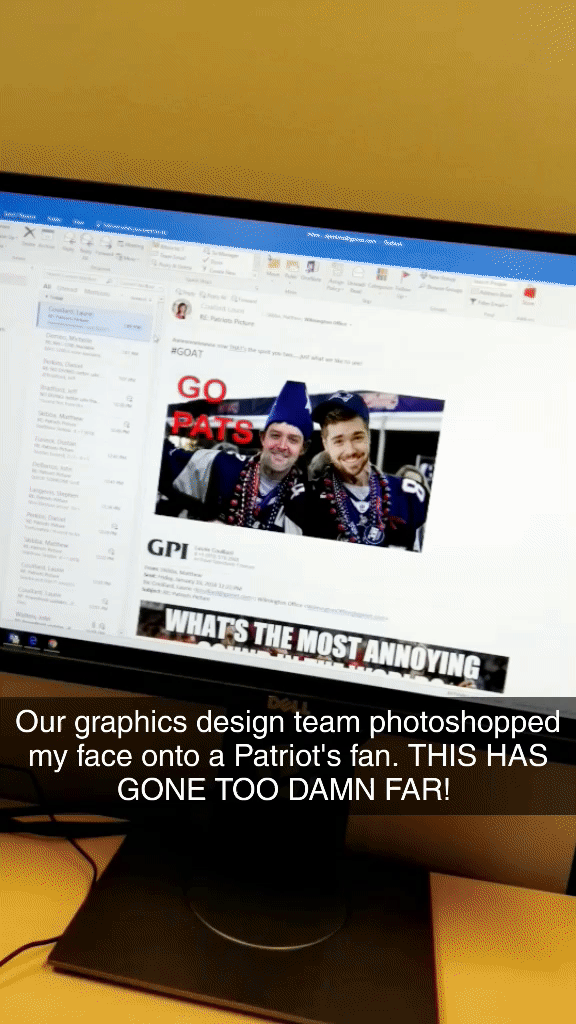The image size is (576, 1024).
Task: Click the sender's avatar photo
Action: 182,310
